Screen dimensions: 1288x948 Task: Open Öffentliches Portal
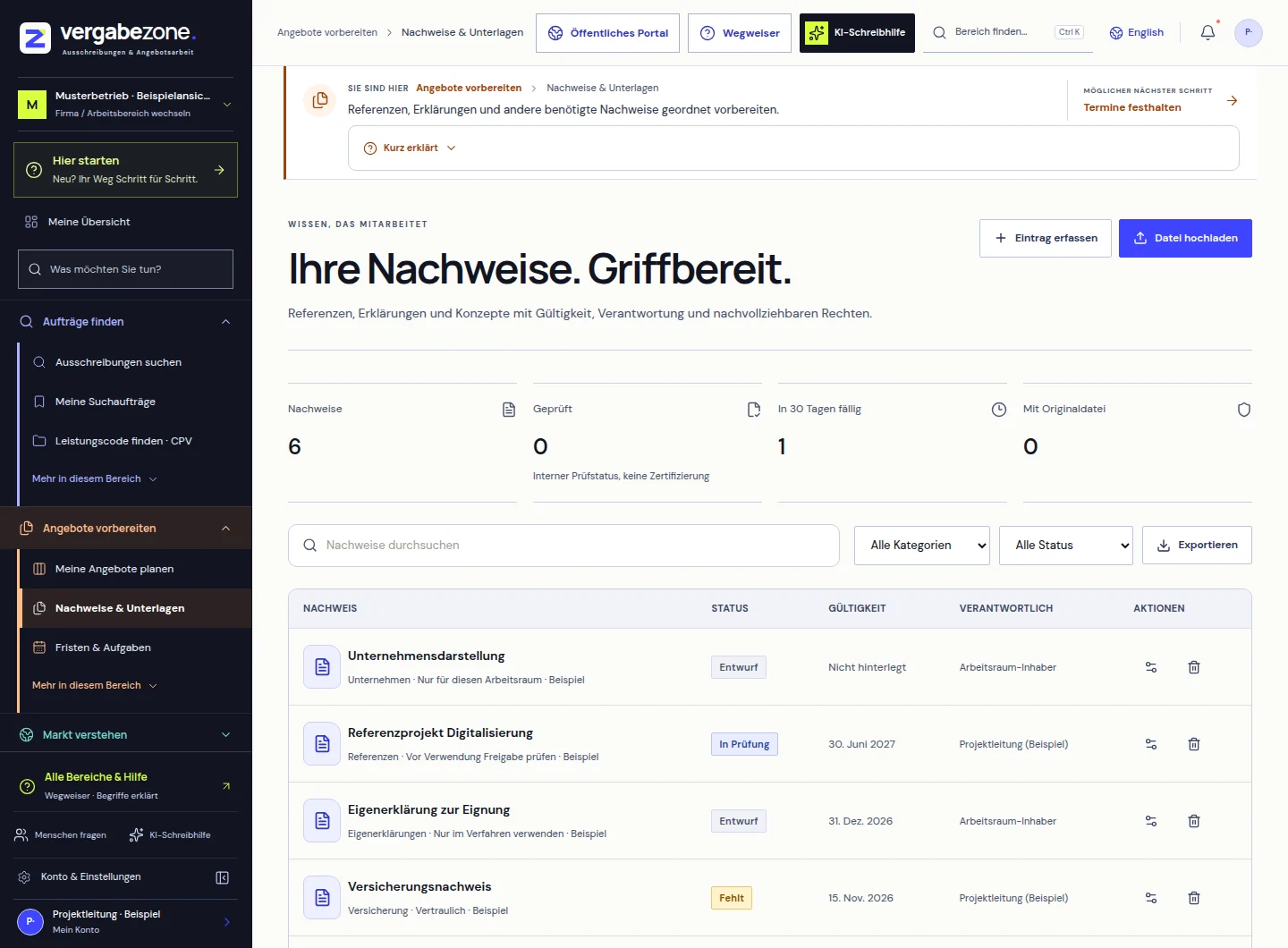(x=607, y=33)
